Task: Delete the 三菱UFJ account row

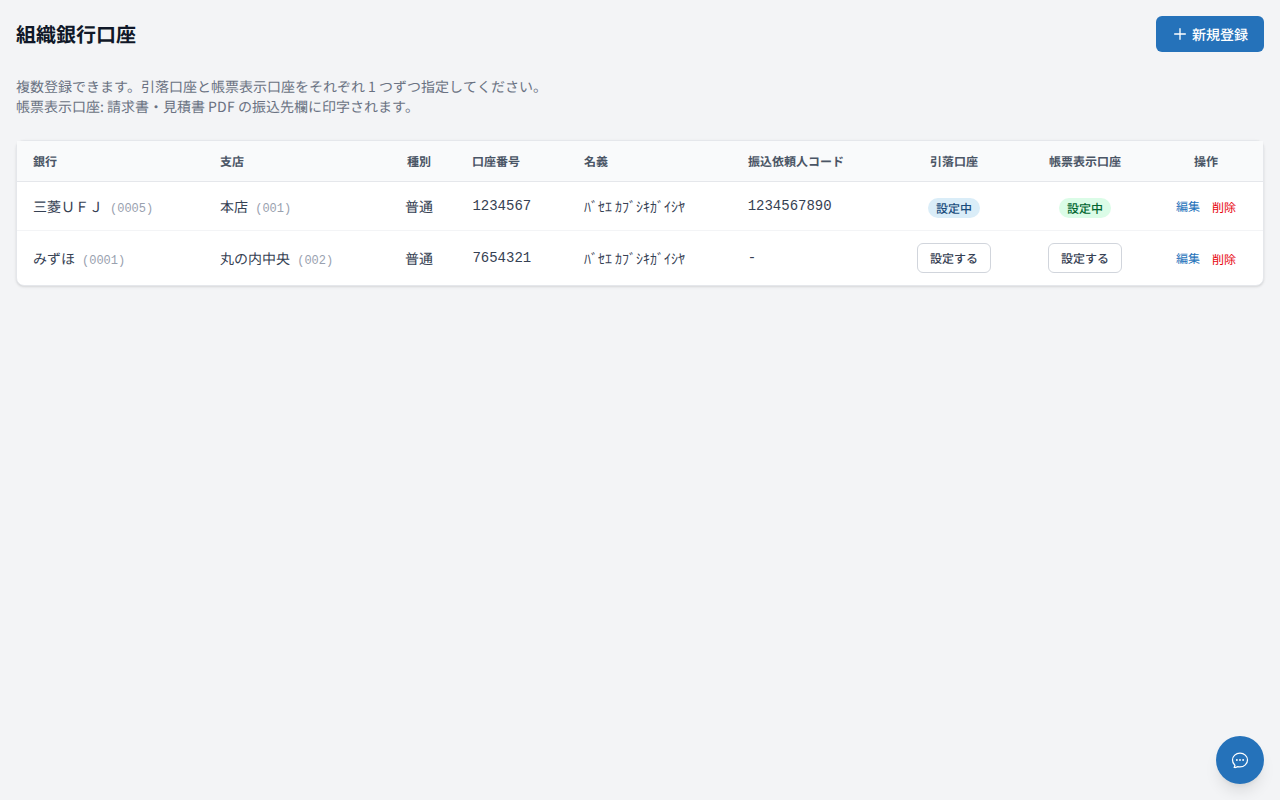Action: [x=1224, y=207]
